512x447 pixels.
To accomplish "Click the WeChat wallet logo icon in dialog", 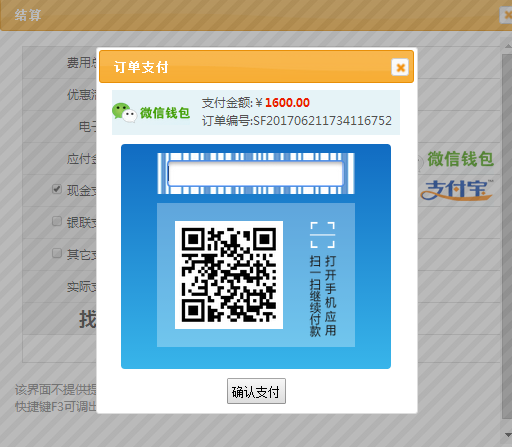I will pos(124,113).
